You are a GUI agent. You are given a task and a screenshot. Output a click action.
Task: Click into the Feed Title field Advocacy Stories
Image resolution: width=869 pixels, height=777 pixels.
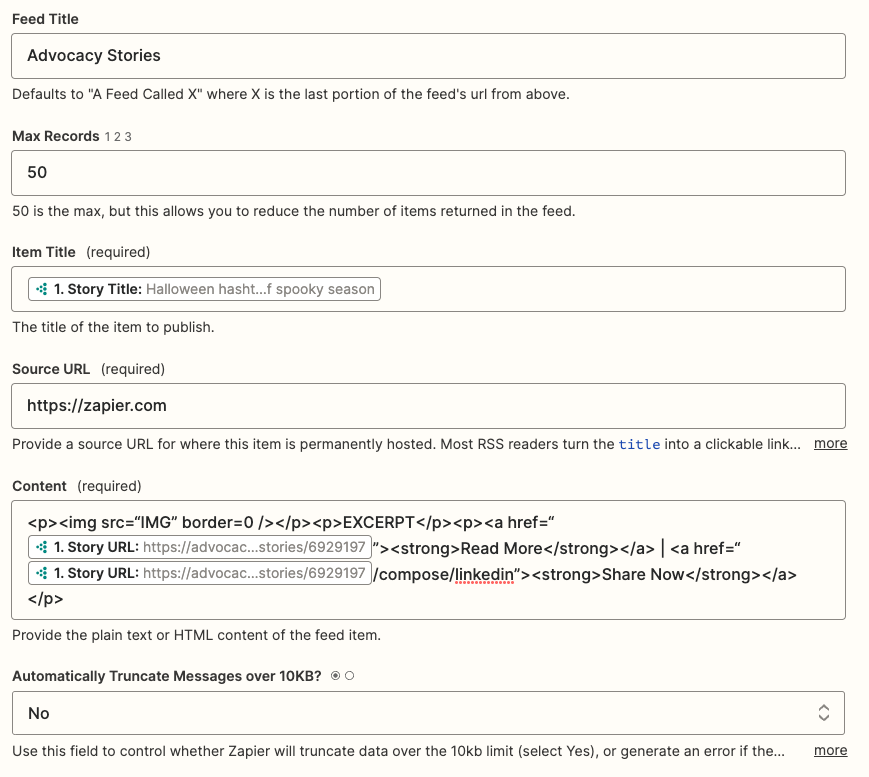point(428,56)
